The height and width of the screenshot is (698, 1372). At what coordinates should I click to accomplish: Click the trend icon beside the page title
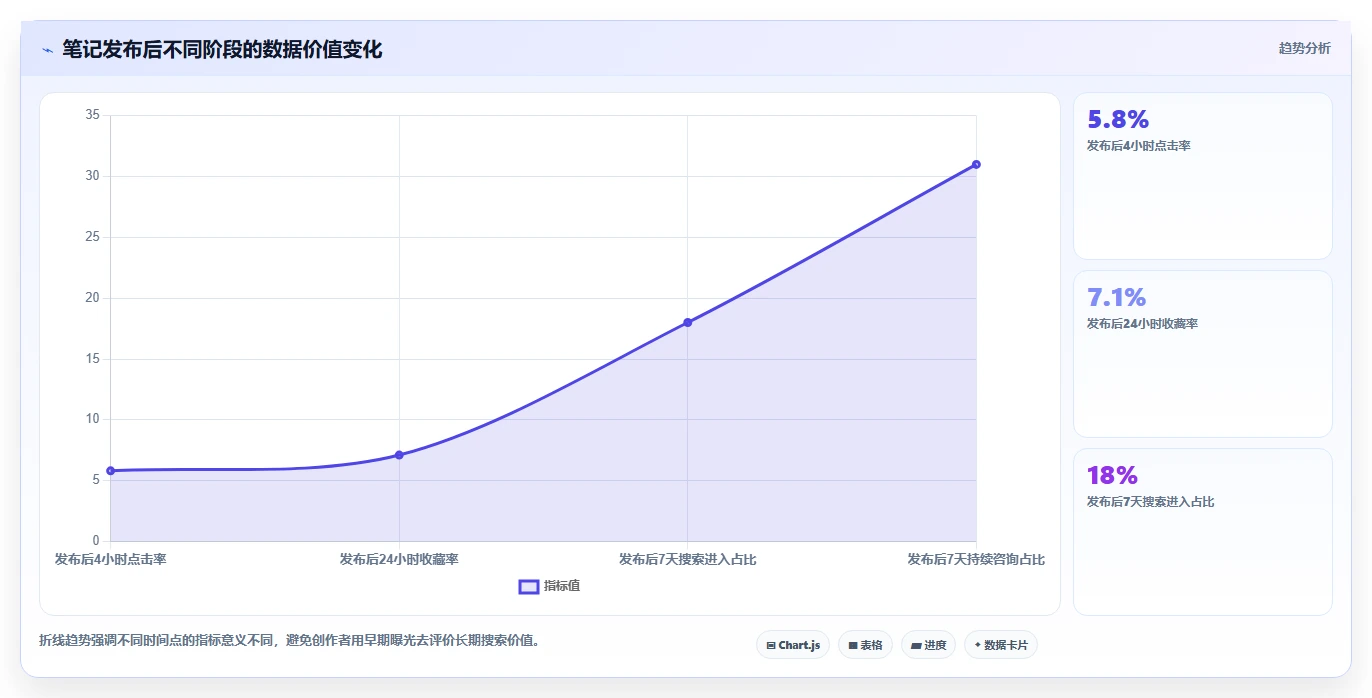47,50
